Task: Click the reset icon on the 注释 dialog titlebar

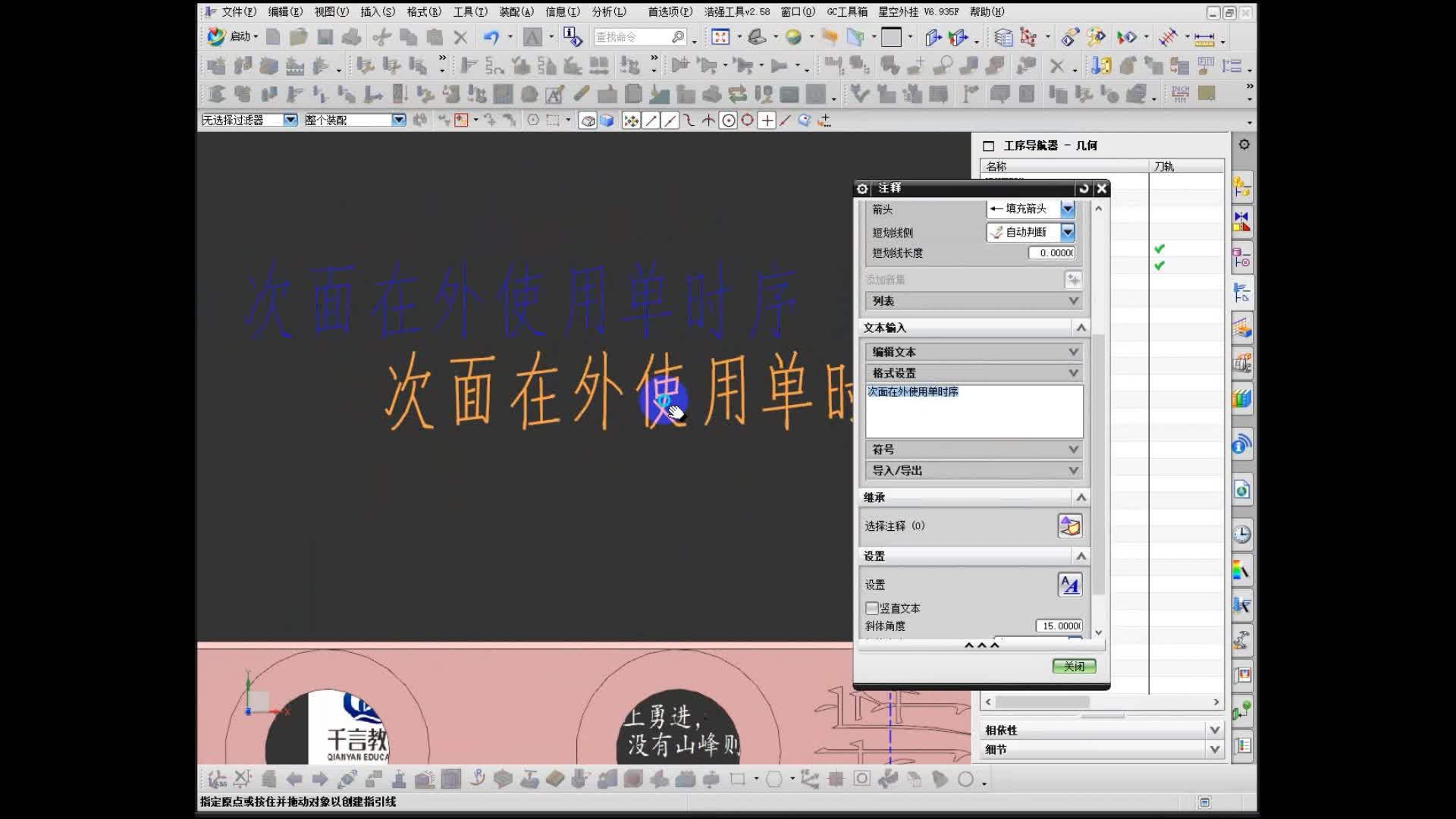Action: [1084, 189]
